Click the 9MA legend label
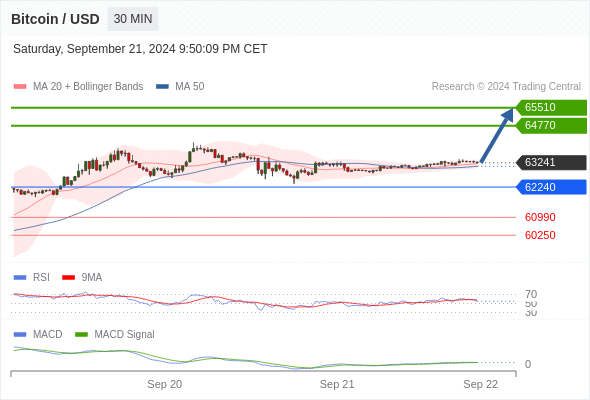 [92, 278]
